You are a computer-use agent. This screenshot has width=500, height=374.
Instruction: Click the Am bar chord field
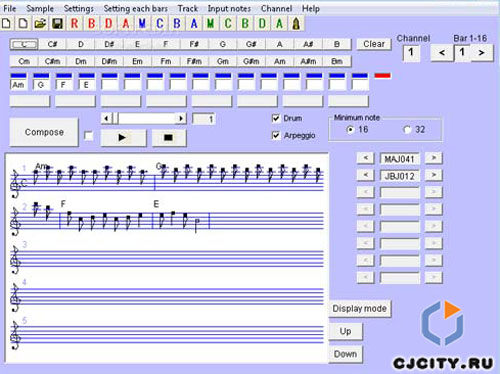18,85
